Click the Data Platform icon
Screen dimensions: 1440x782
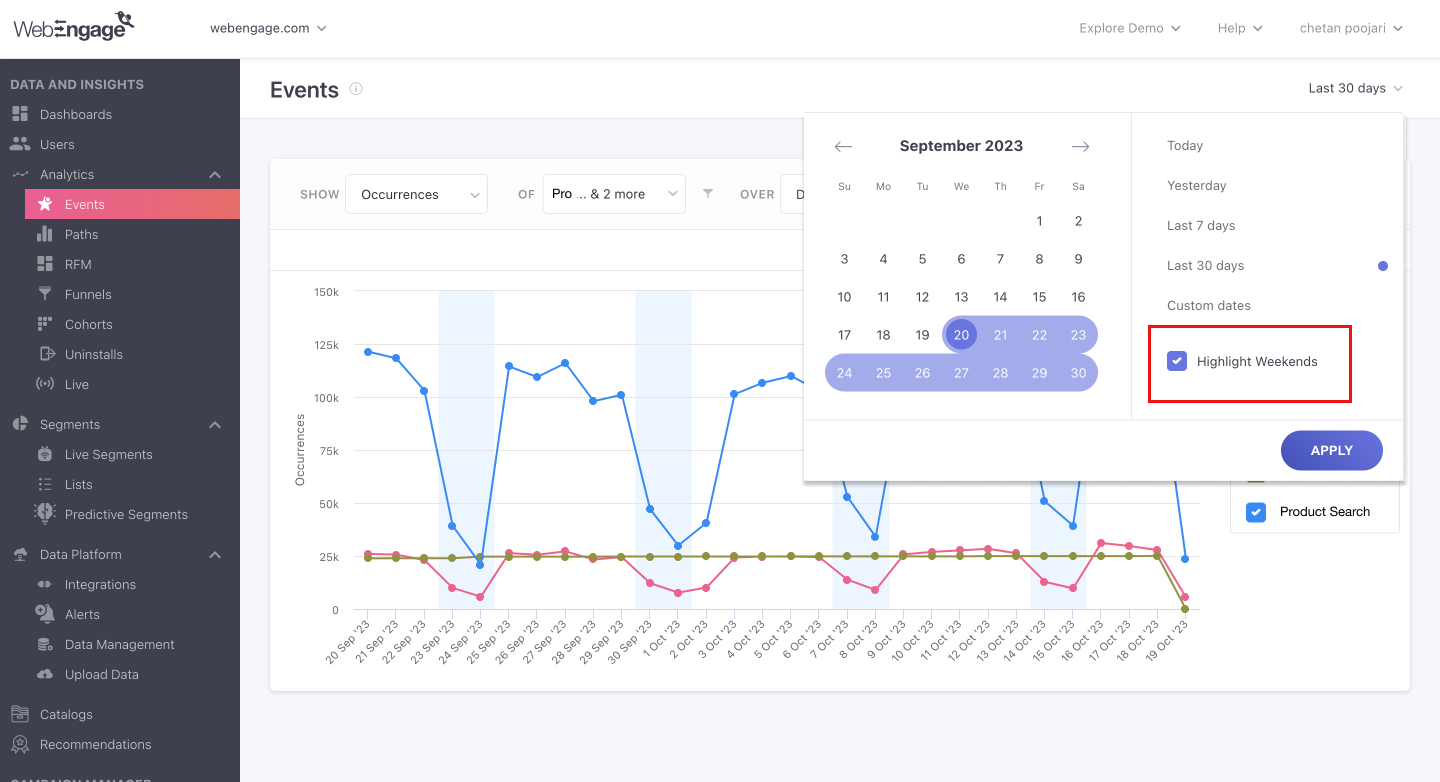click(x=20, y=554)
